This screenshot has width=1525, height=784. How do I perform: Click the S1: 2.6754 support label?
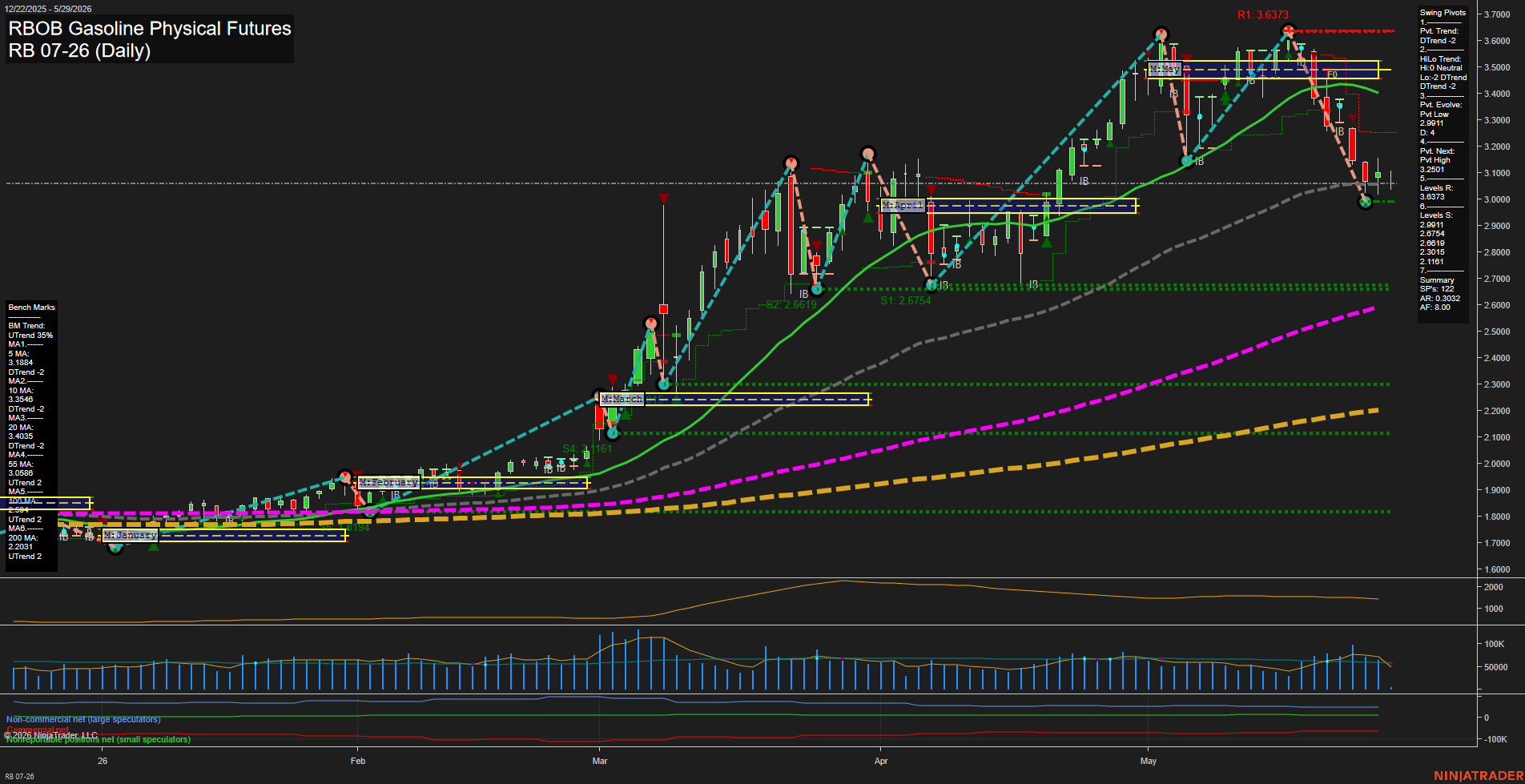(x=906, y=301)
